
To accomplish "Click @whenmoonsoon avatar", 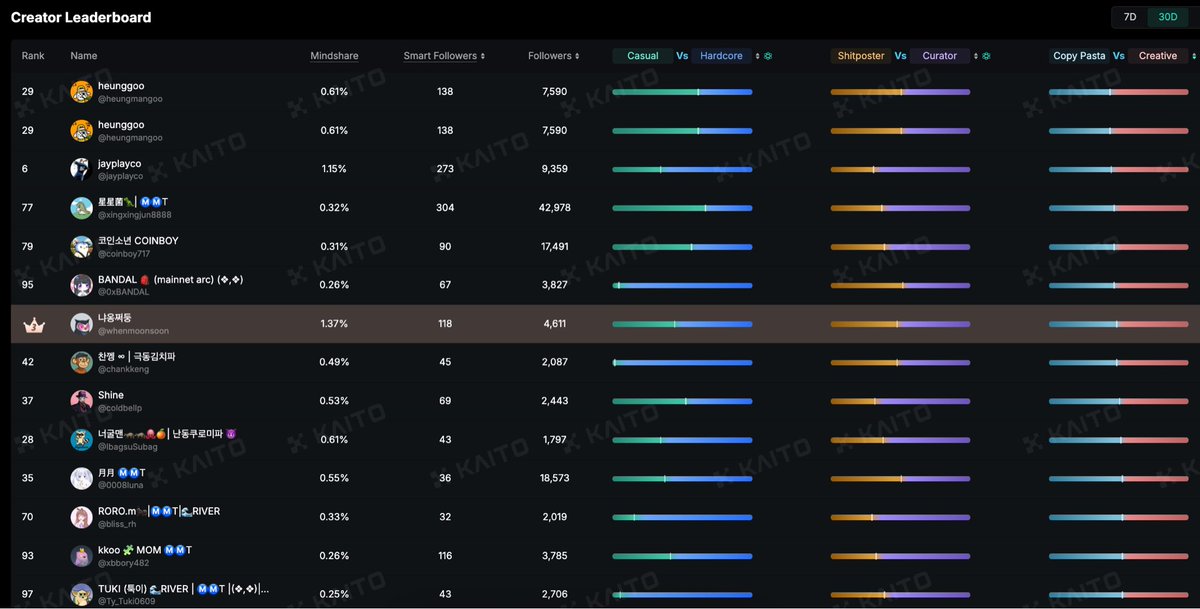I will 82,324.
